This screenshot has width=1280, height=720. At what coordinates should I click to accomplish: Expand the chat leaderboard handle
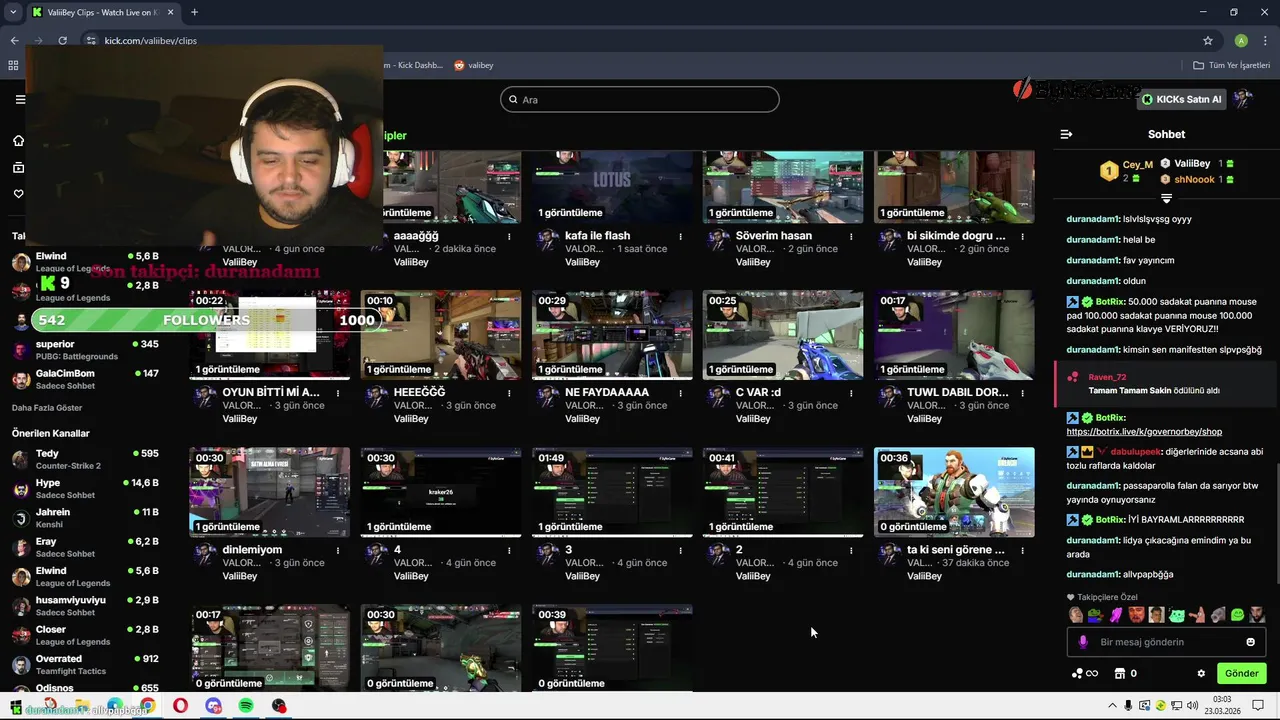pyautogui.click(x=1166, y=198)
